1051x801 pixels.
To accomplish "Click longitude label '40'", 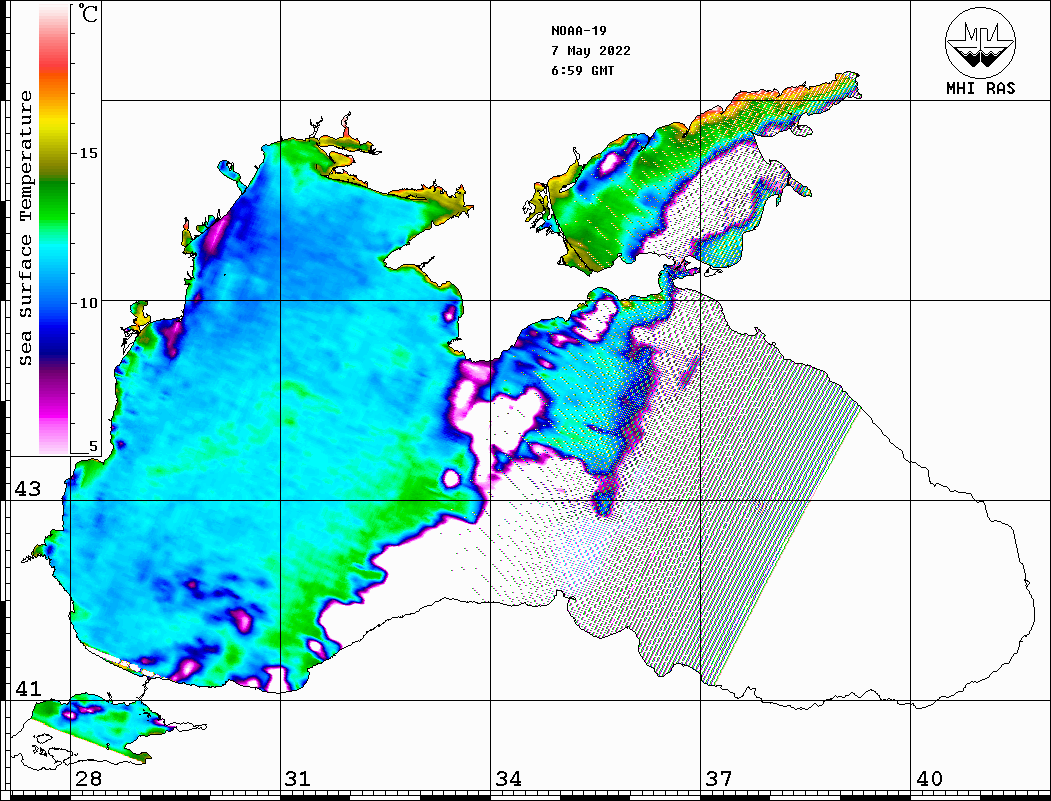I will 929,778.
